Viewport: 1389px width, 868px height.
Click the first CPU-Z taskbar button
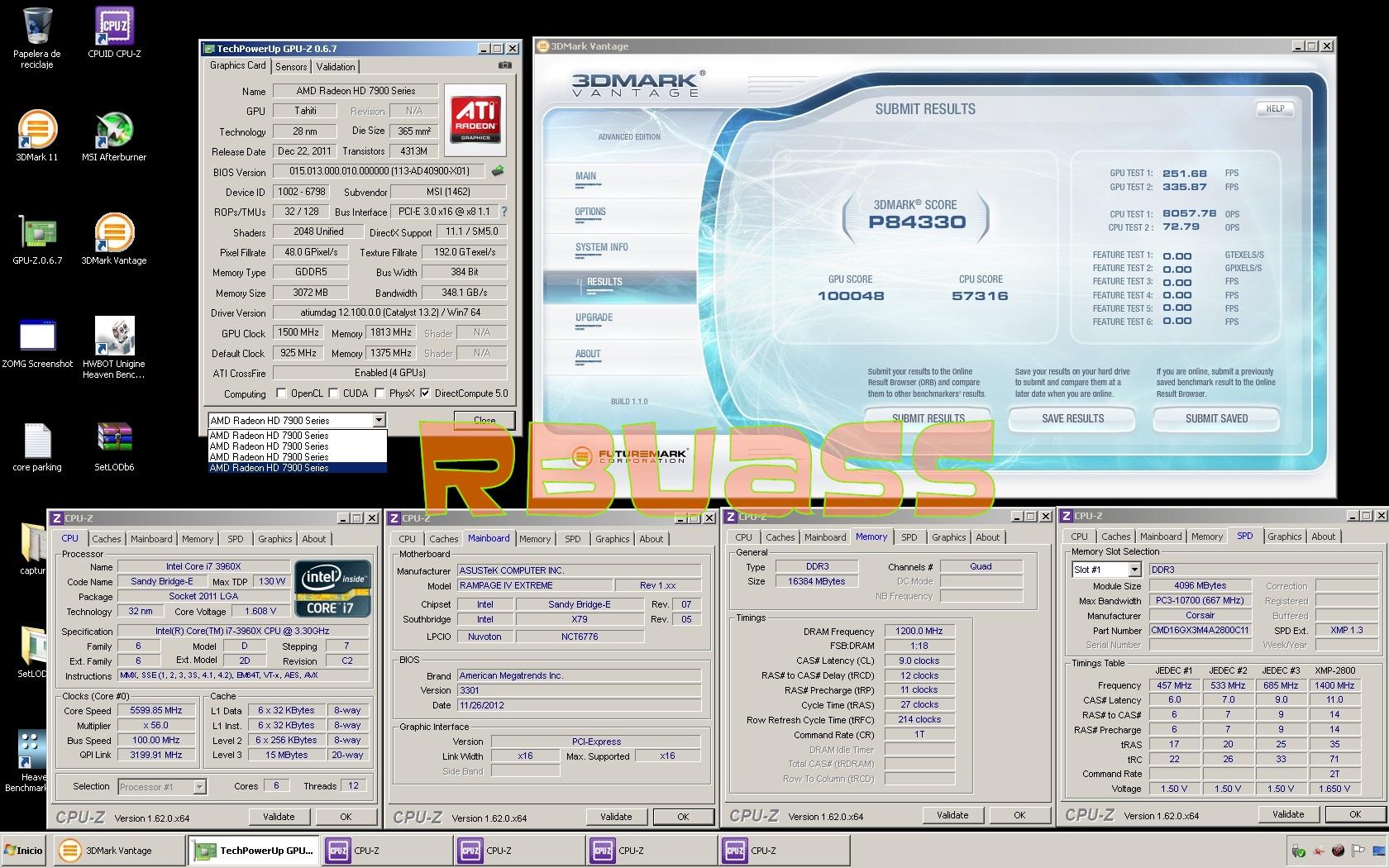[387, 850]
